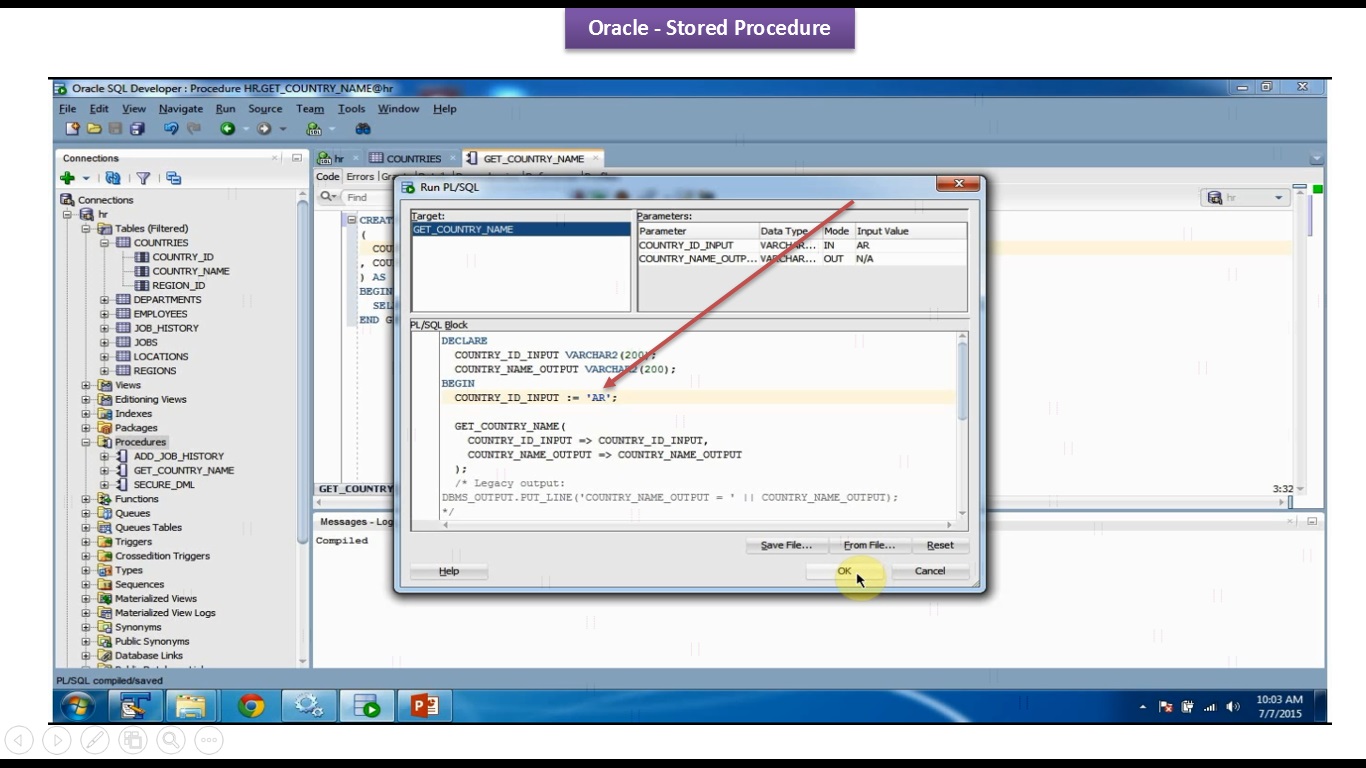The height and width of the screenshot is (768, 1366).
Task: Click the green Back navigation icon
Action: tap(228, 128)
